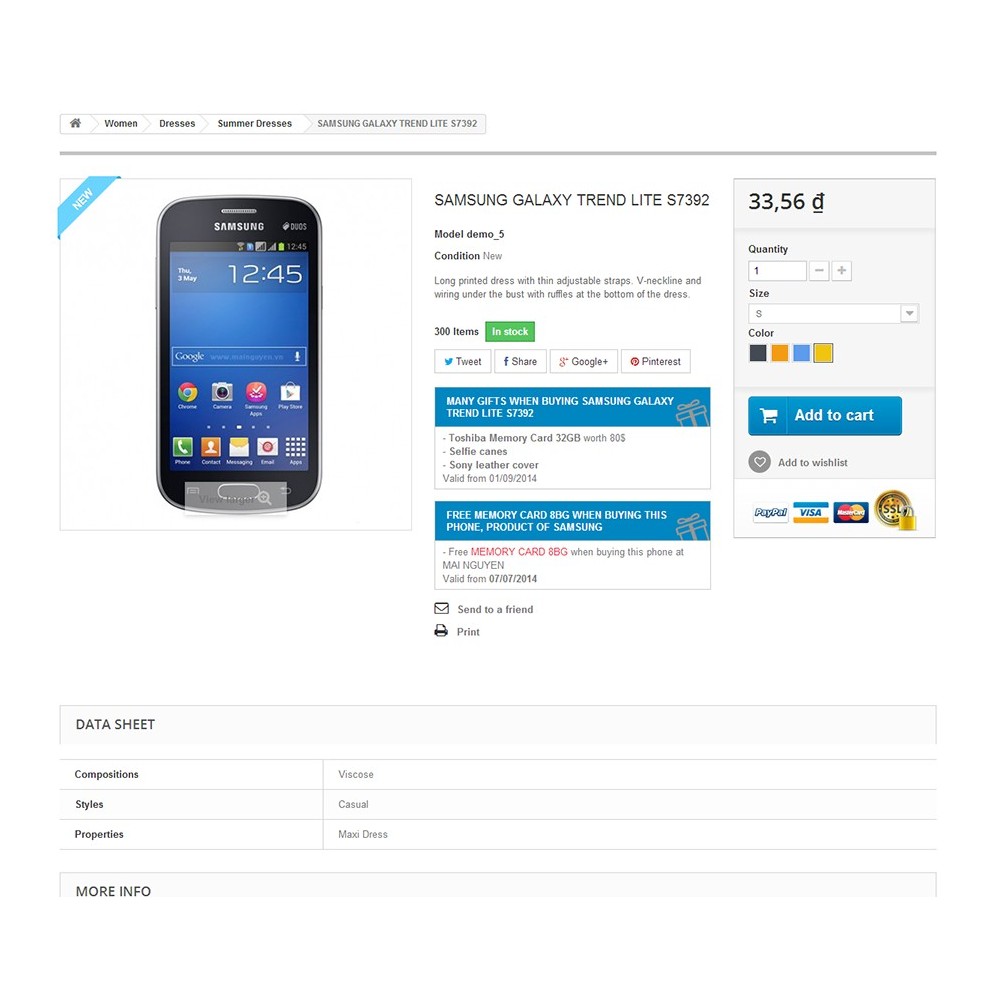Add product to cart
Viewport: 1000px width, 1000px height.
[825, 416]
